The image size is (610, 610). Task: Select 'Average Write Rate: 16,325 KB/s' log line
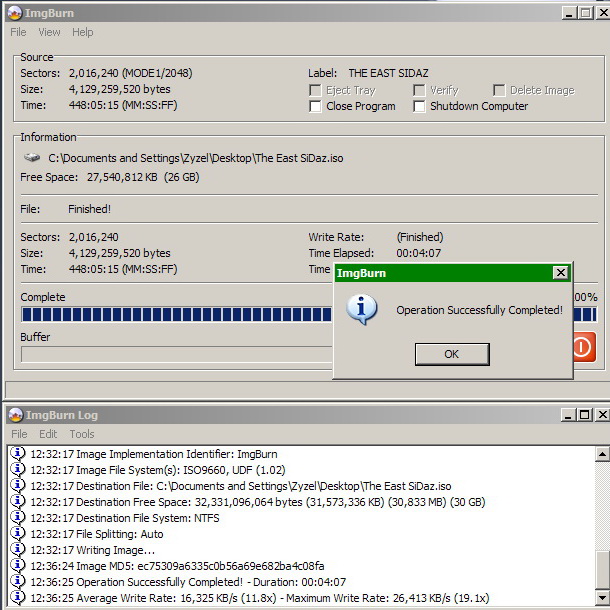(x=260, y=598)
